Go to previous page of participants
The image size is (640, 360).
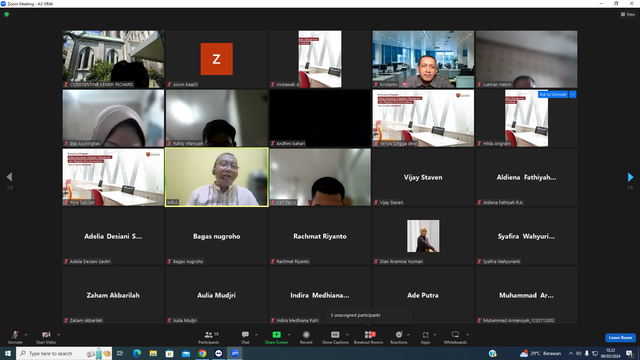(x=9, y=177)
